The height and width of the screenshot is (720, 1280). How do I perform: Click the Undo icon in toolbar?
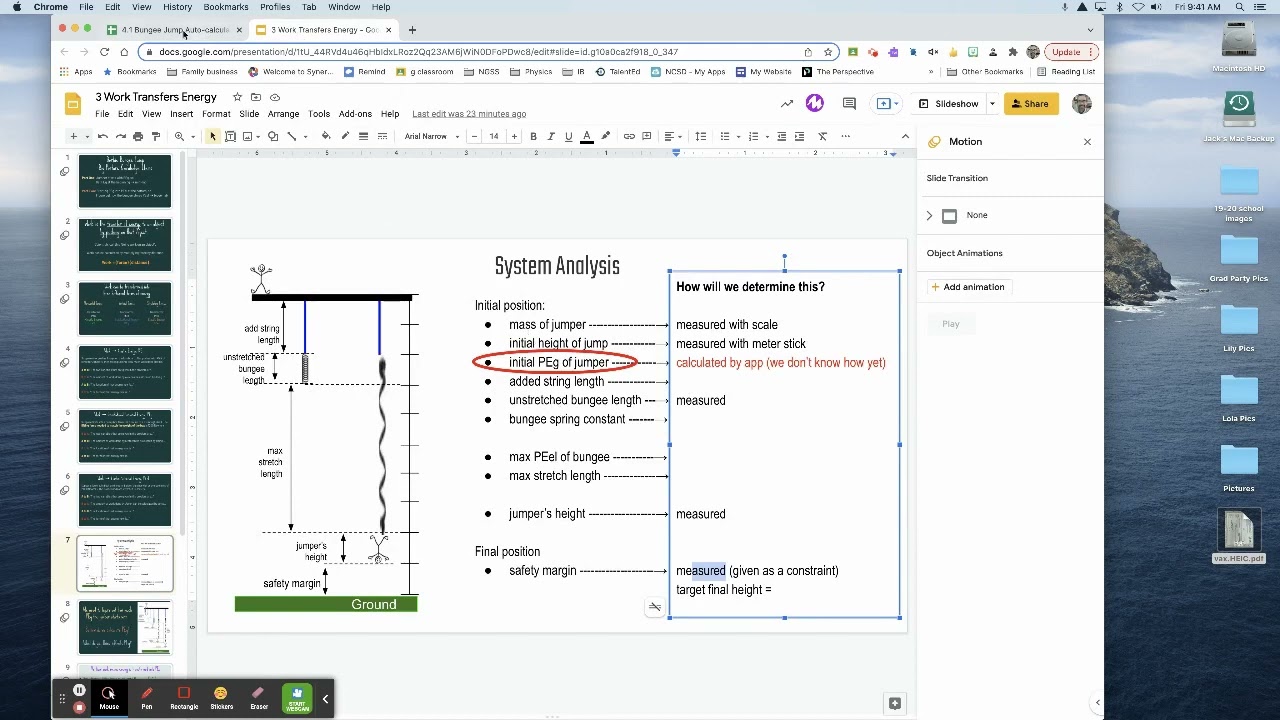tap(103, 136)
